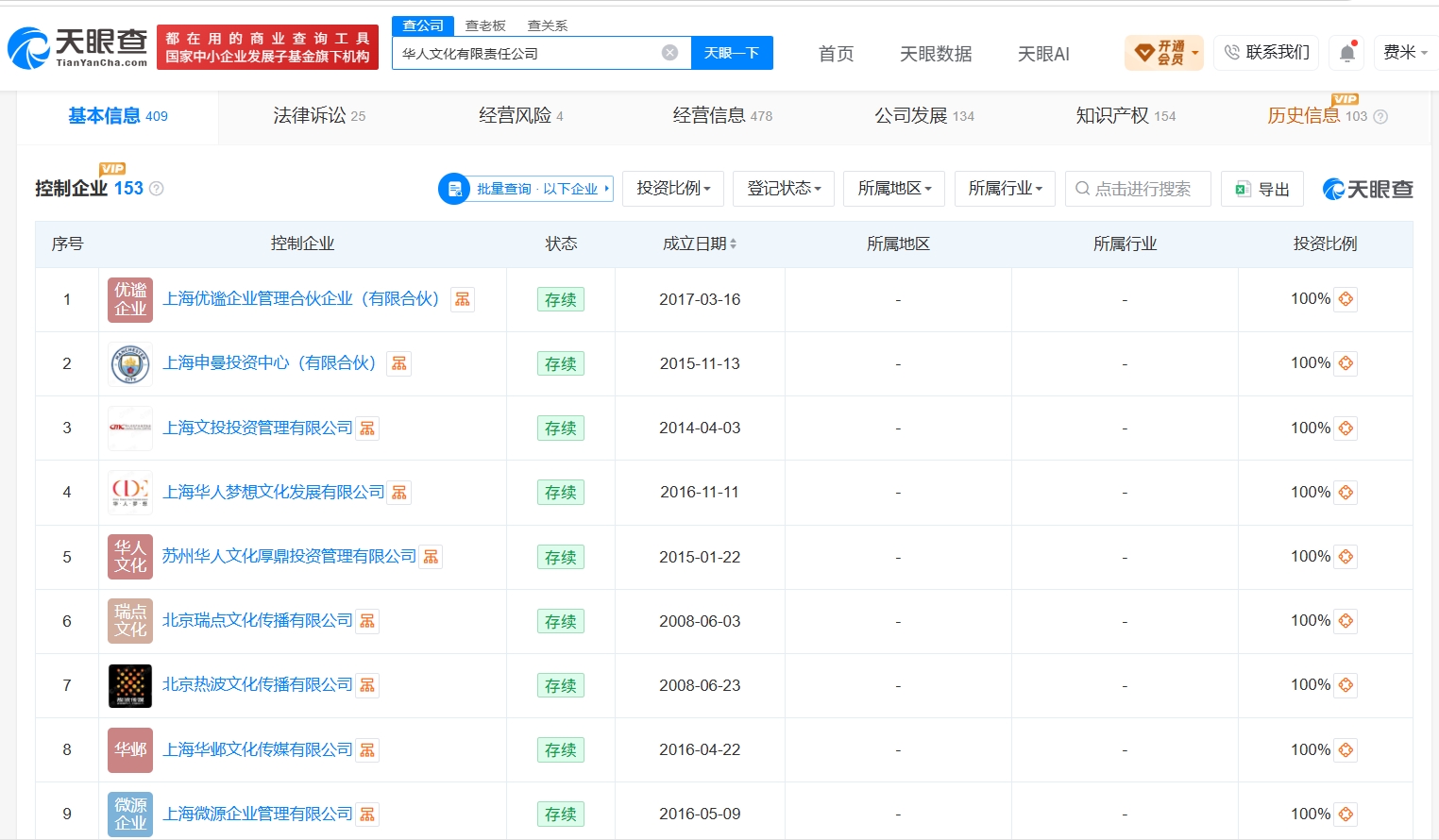The image size is (1439, 840).
Task: Select 查关系 search mode tab
Action: (x=548, y=25)
